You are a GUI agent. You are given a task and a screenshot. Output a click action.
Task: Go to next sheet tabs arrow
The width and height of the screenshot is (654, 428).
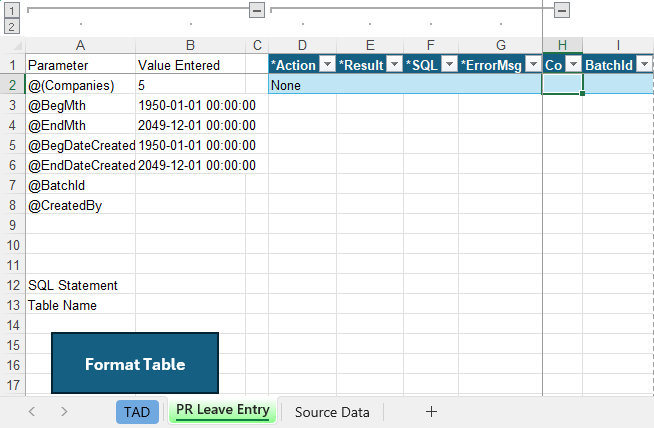(x=64, y=412)
